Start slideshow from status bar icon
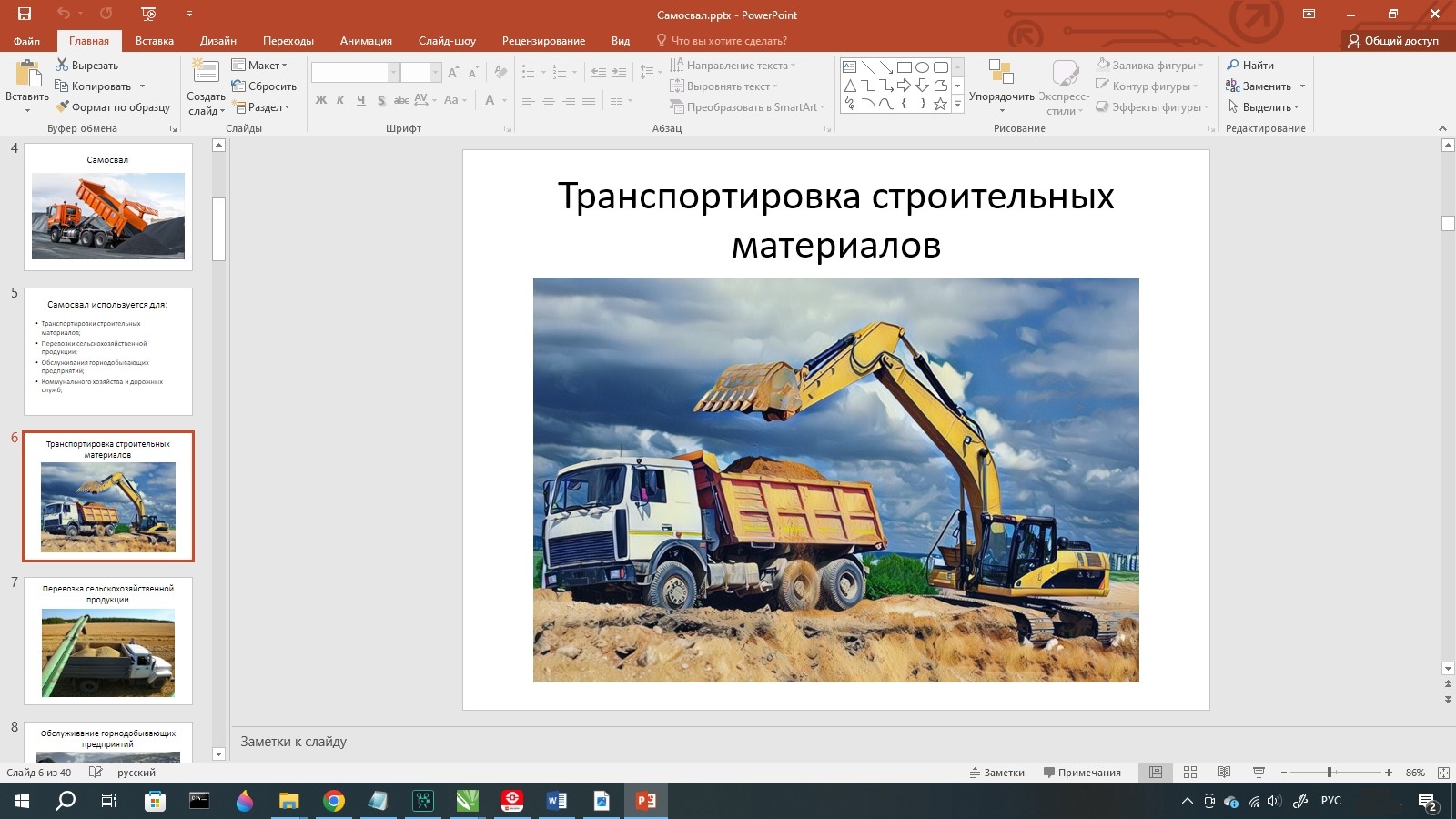1456x819 pixels. coord(1259,773)
